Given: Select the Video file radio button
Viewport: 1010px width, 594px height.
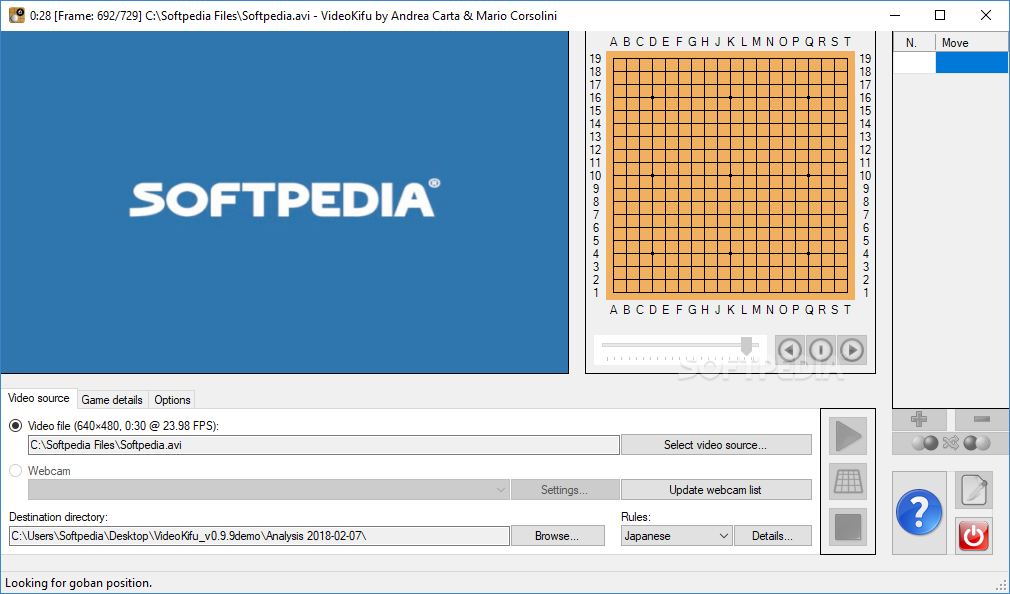Looking at the screenshot, I should 15,426.
